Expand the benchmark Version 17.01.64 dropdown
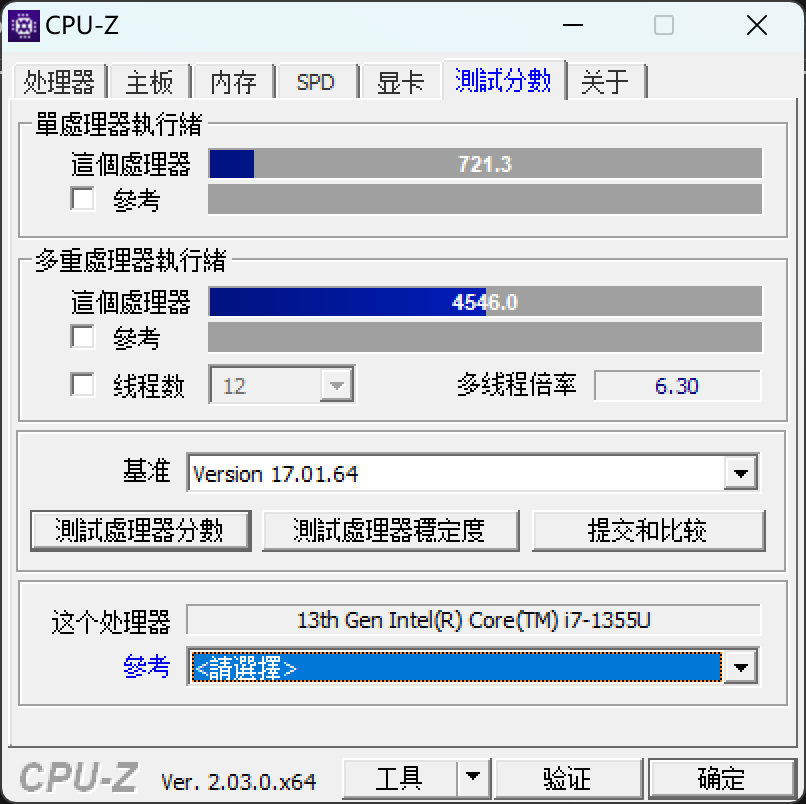 pyautogui.click(x=740, y=473)
